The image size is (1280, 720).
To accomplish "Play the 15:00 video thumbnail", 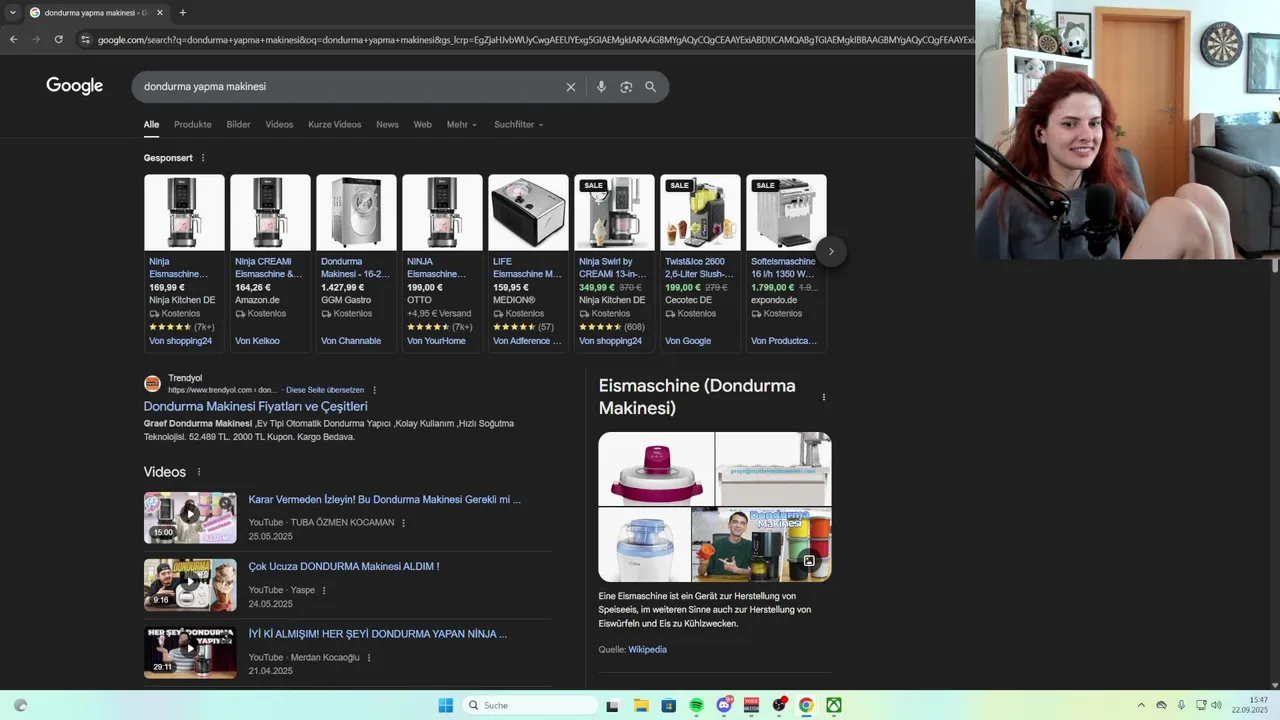I will coord(190,517).
